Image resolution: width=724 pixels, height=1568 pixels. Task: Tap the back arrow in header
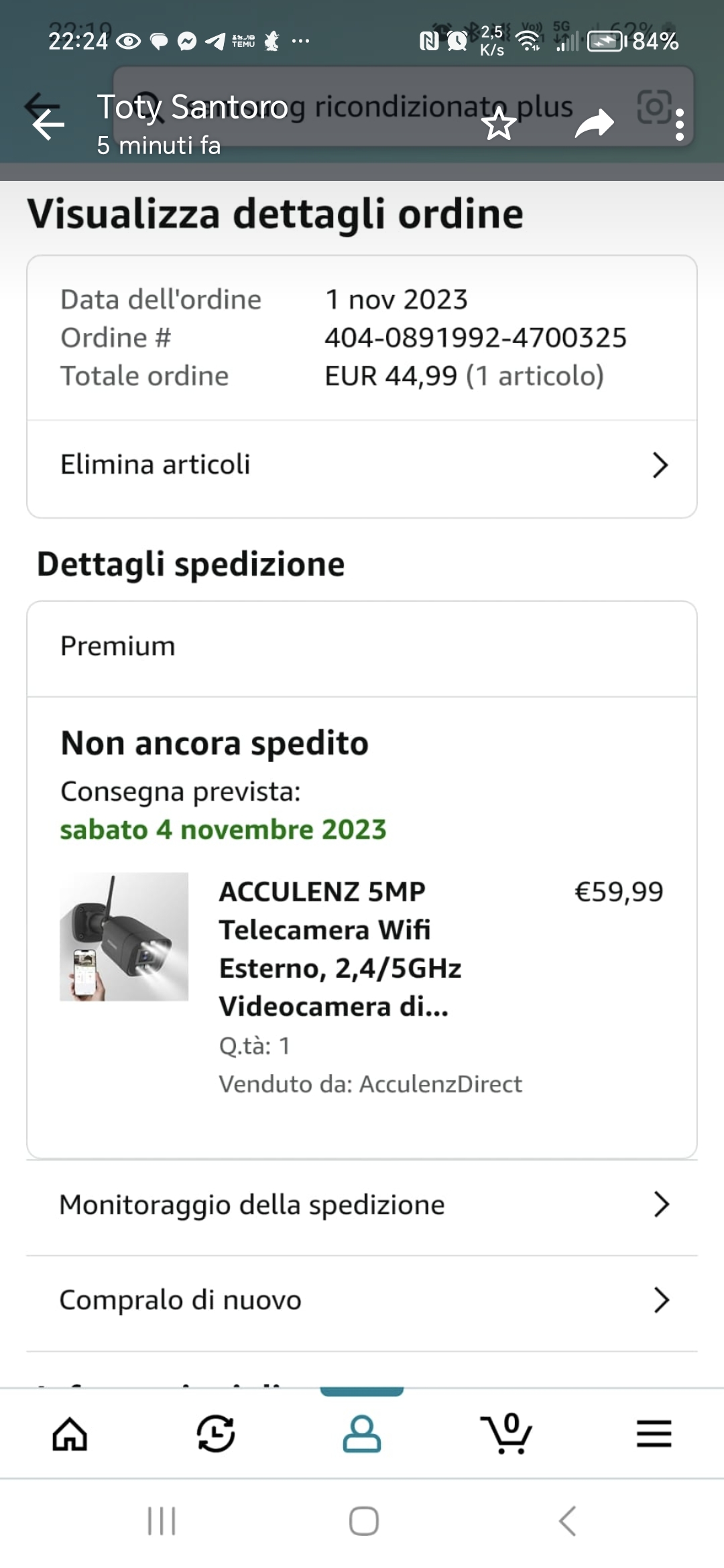pyautogui.click(x=48, y=125)
